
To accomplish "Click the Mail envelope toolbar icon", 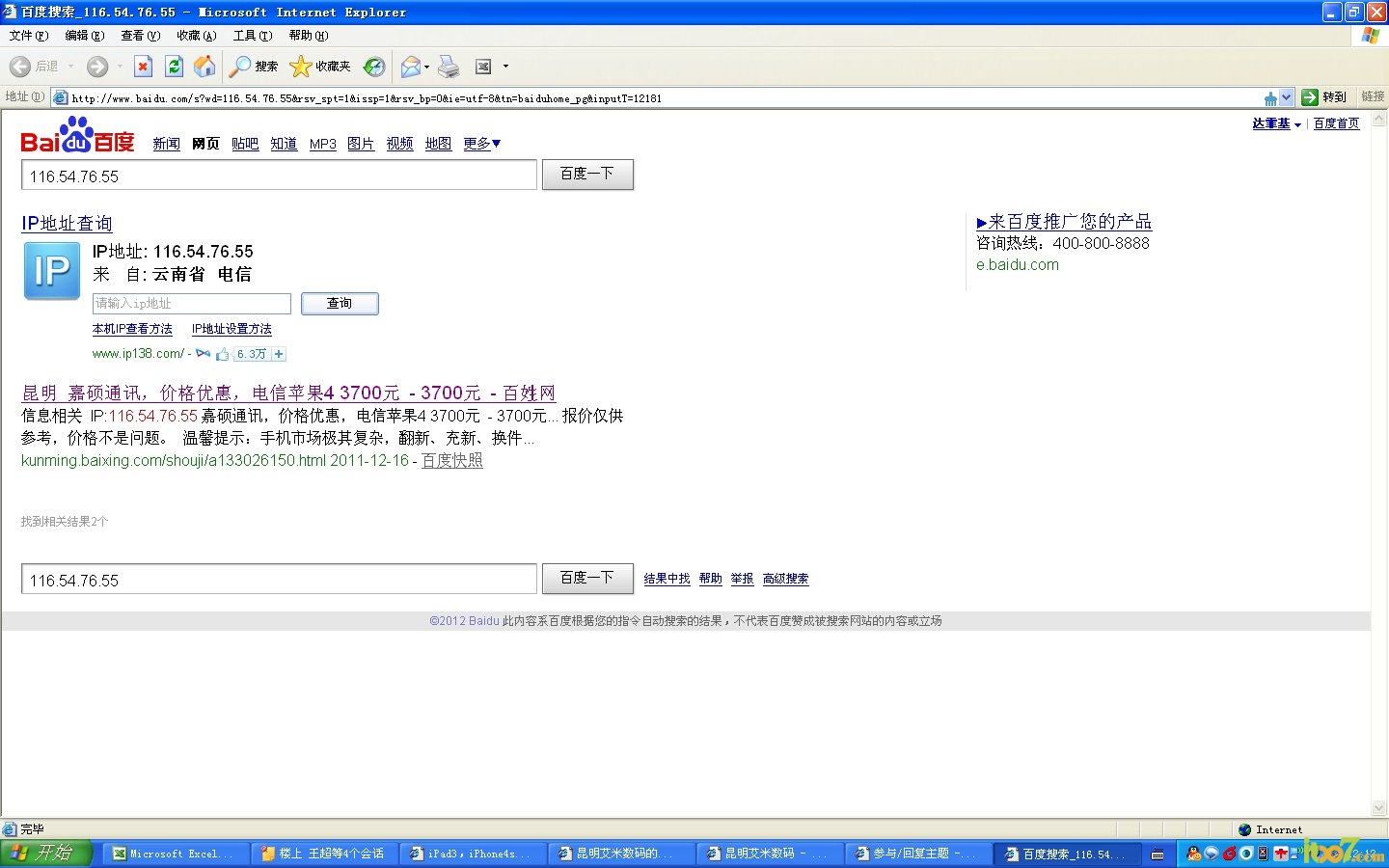I will tap(411, 67).
